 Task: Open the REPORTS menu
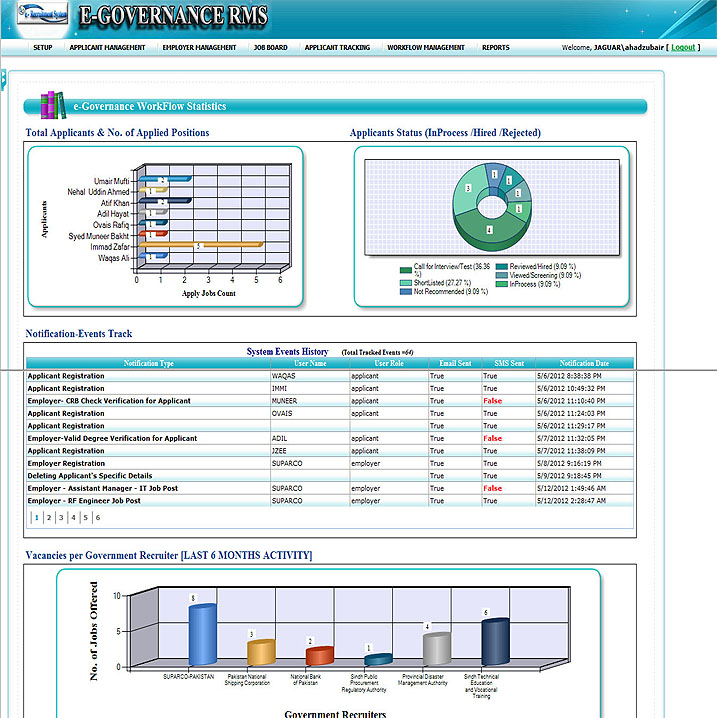[x=495, y=48]
